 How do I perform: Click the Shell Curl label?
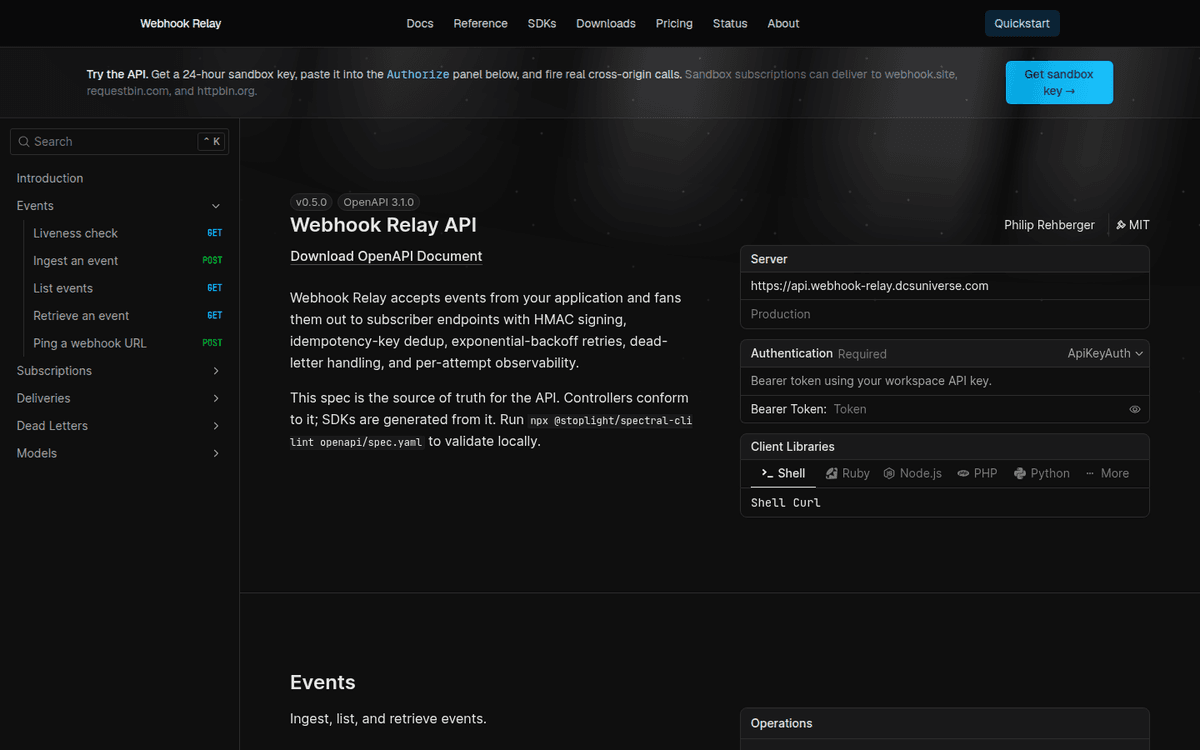pos(786,503)
